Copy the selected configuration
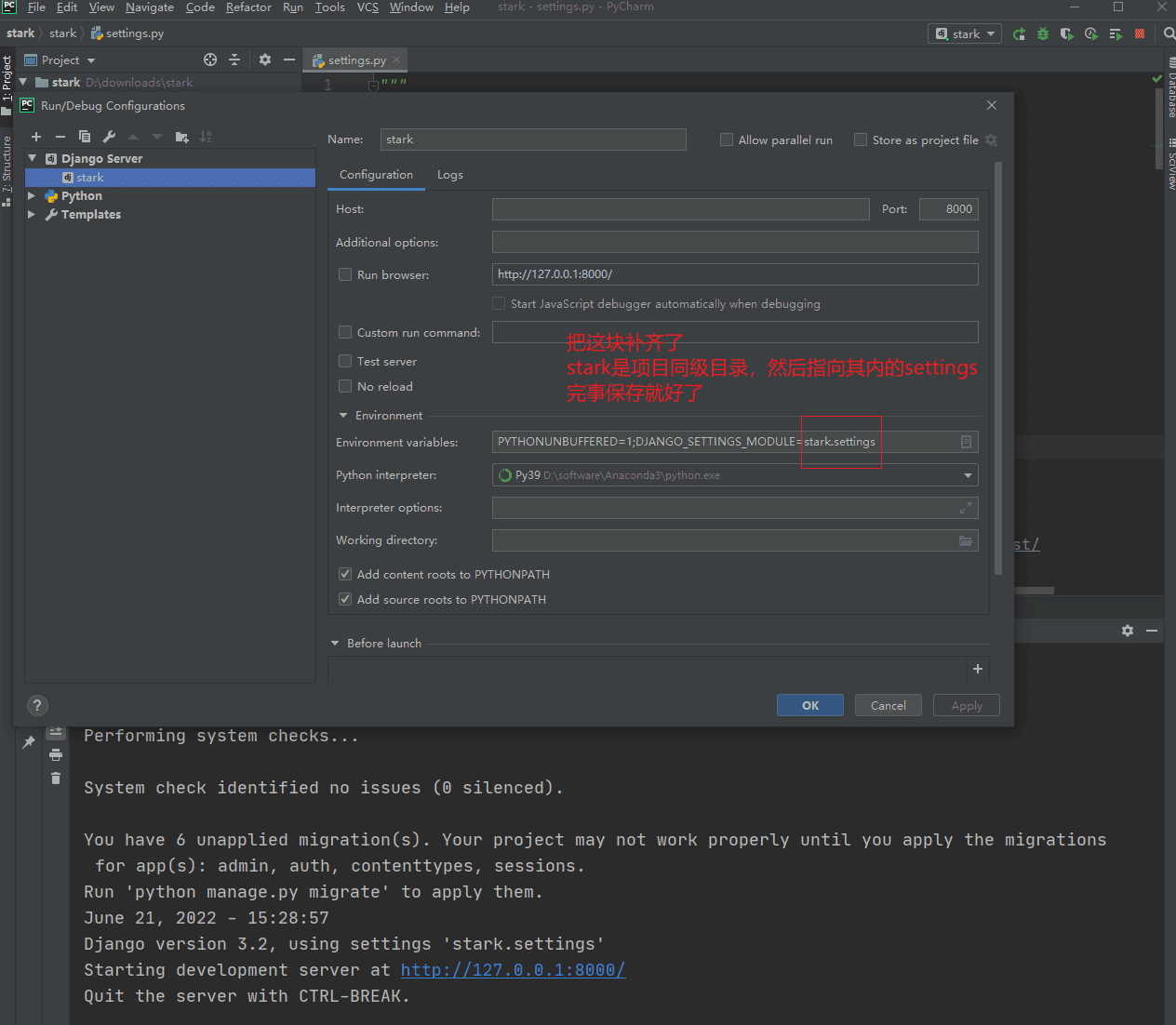 click(85, 137)
